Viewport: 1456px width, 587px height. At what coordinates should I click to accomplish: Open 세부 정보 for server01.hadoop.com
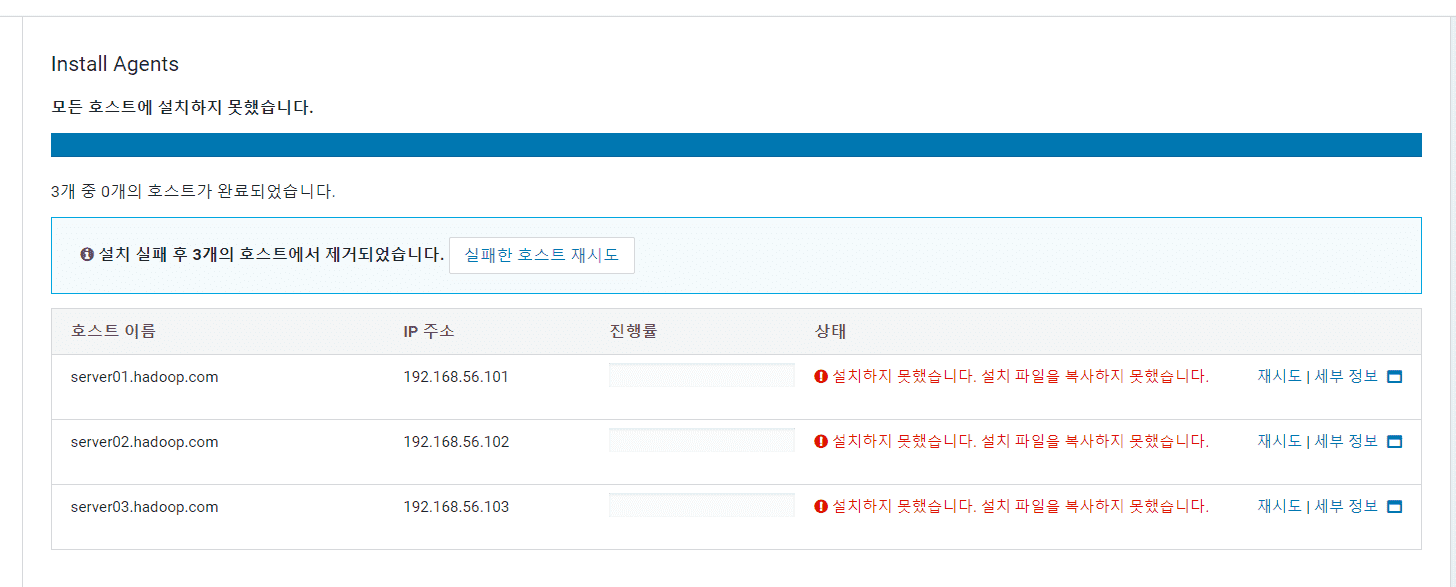1346,377
